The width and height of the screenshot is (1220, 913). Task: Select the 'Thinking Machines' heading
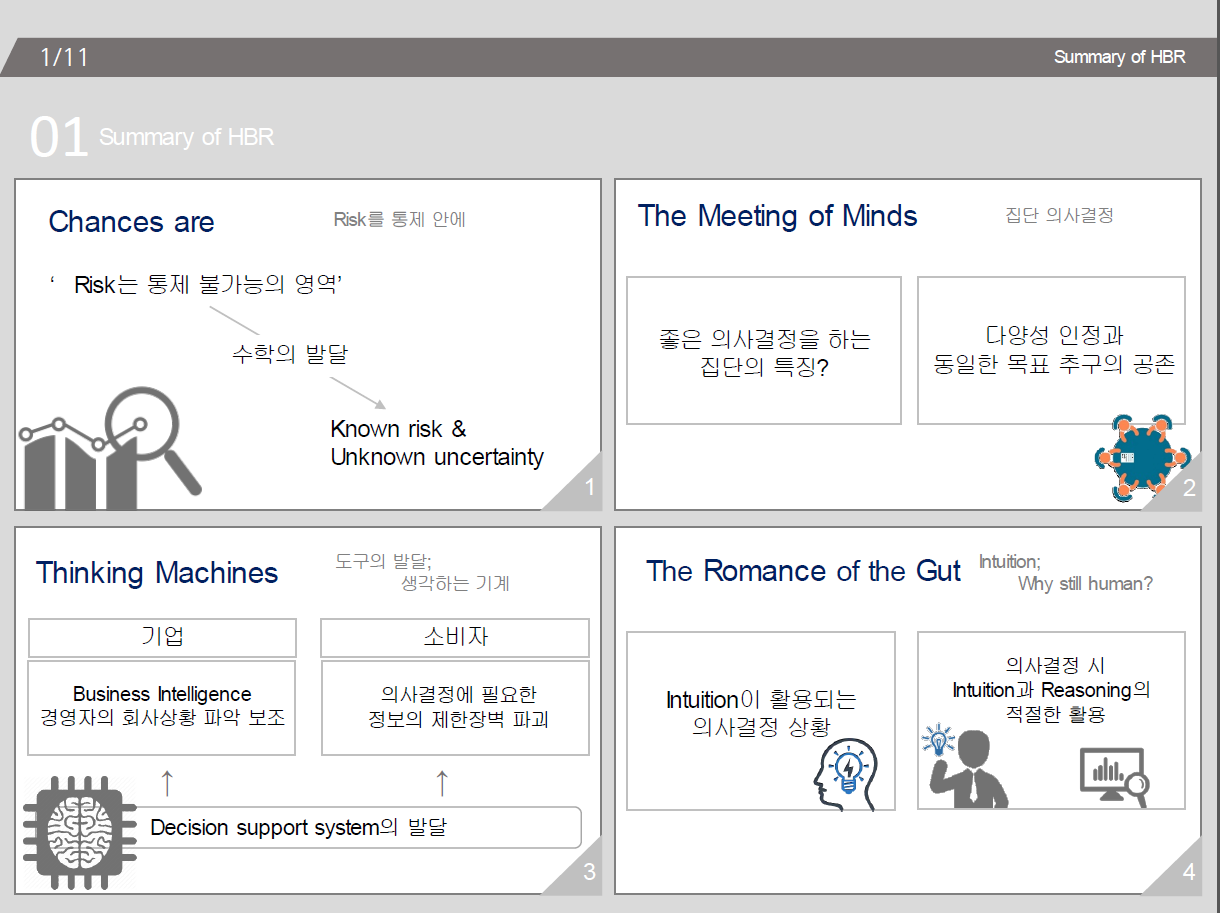[157, 573]
